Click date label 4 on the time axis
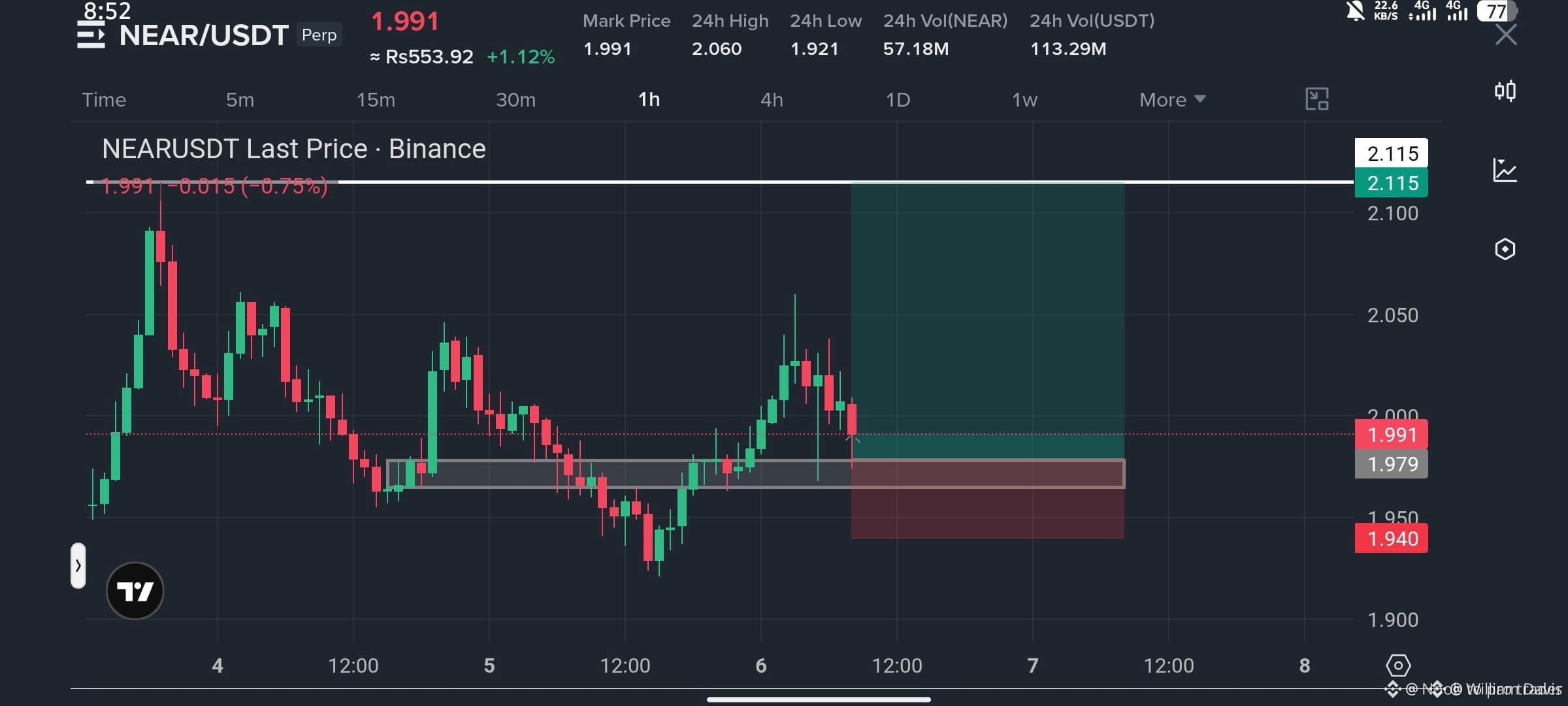The width and height of the screenshot is (1568, 706). click(x=218, y=666)
